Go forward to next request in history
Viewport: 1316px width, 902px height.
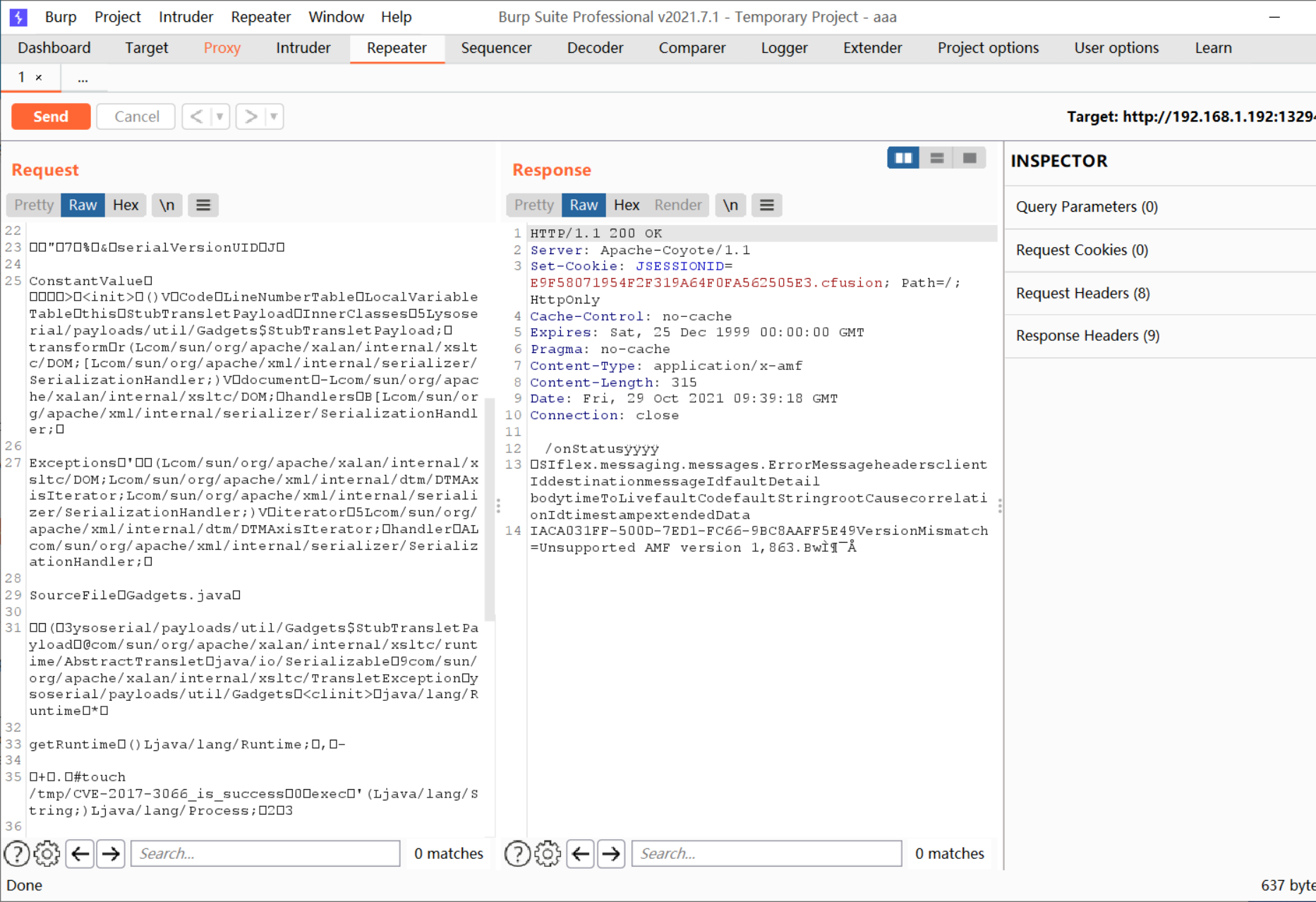[x=250, y=116]
